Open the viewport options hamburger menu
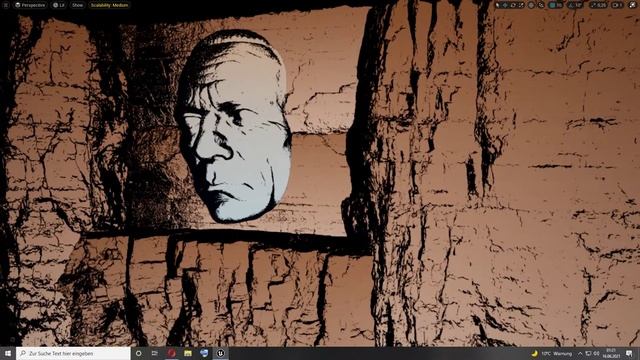The height and width of the screenshot is (360, 640). click(x=6, y=5)
